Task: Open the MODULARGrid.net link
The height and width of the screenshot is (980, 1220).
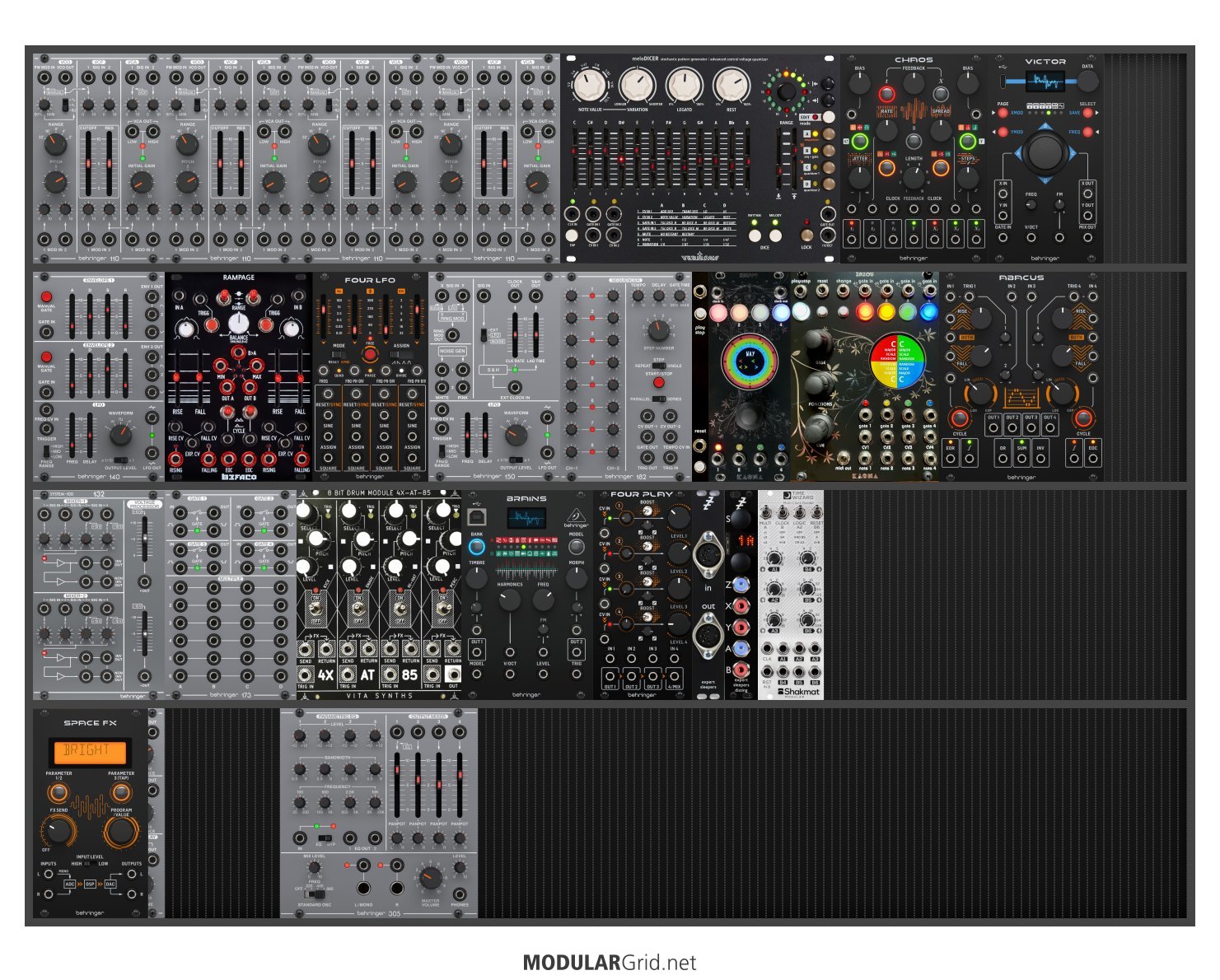Action: [x=610, y=962]
